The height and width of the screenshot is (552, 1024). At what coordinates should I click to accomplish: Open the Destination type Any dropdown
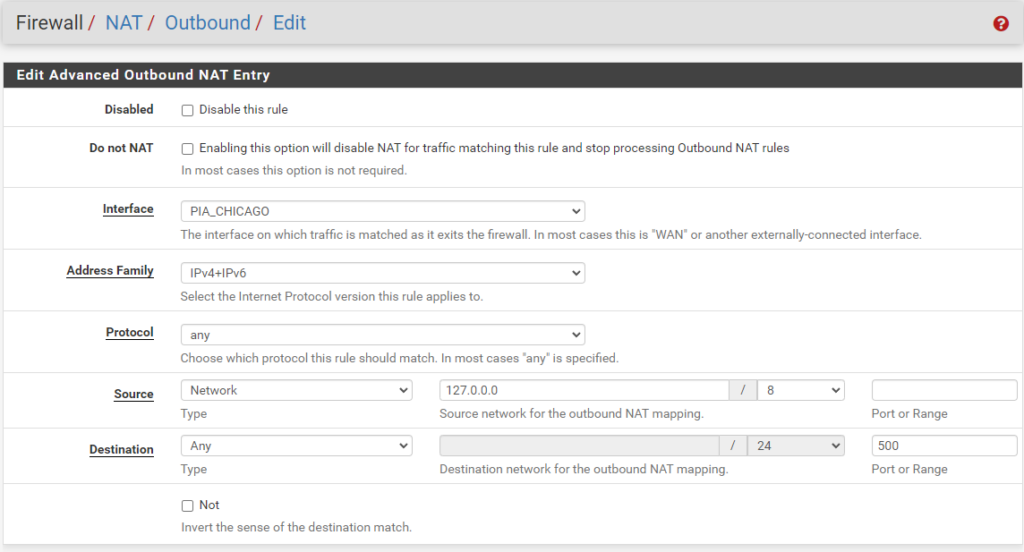[296, 446]
